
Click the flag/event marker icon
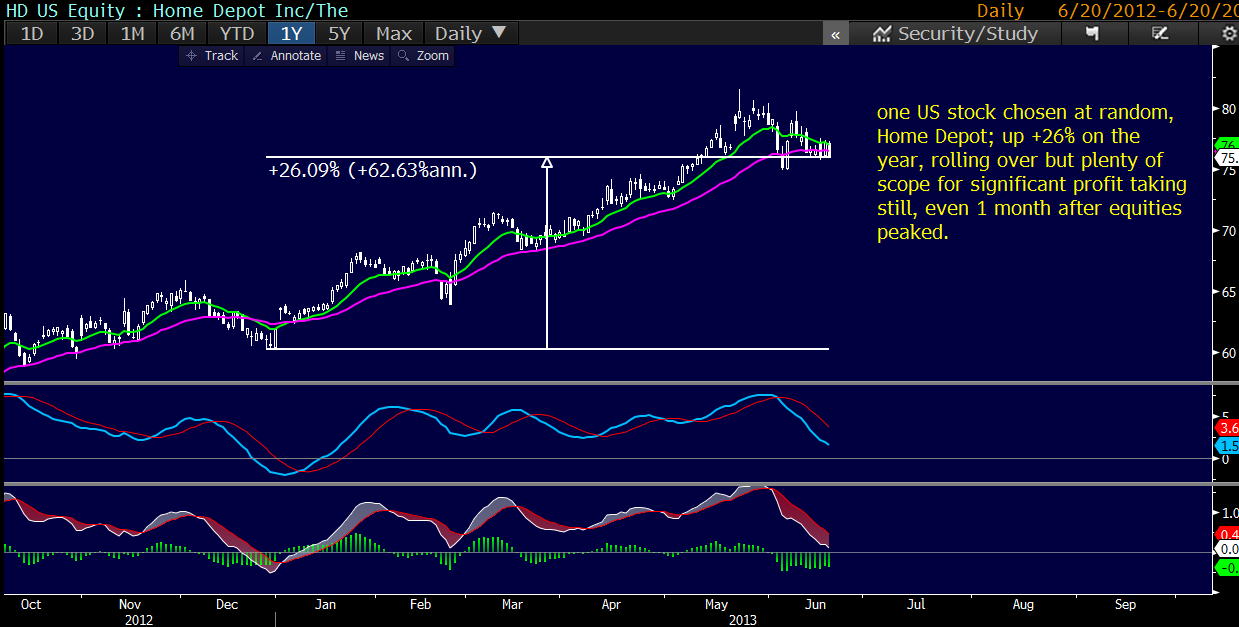coord(1093,34)
